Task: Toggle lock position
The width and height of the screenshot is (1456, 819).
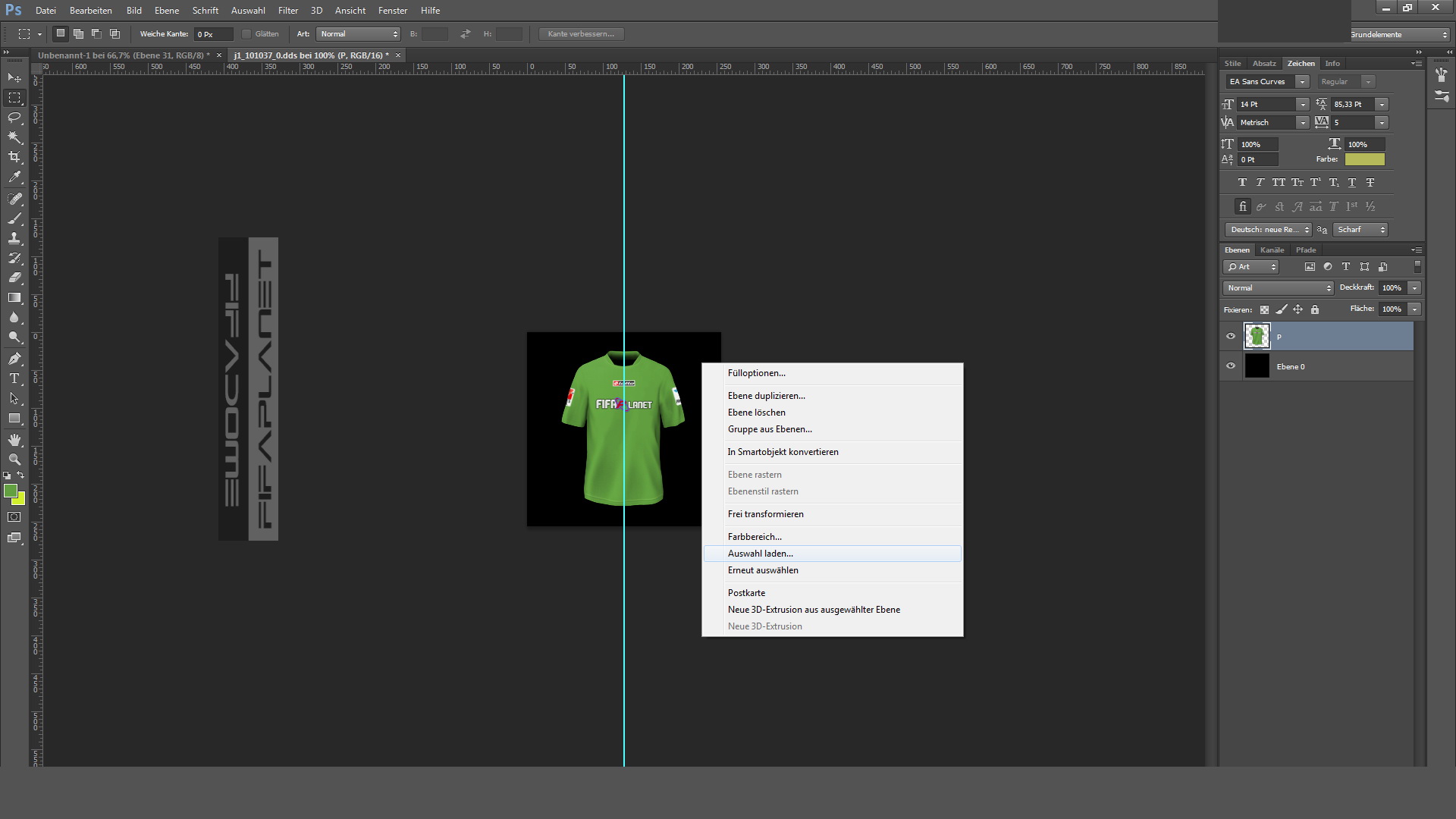Action: (1298, 309)
